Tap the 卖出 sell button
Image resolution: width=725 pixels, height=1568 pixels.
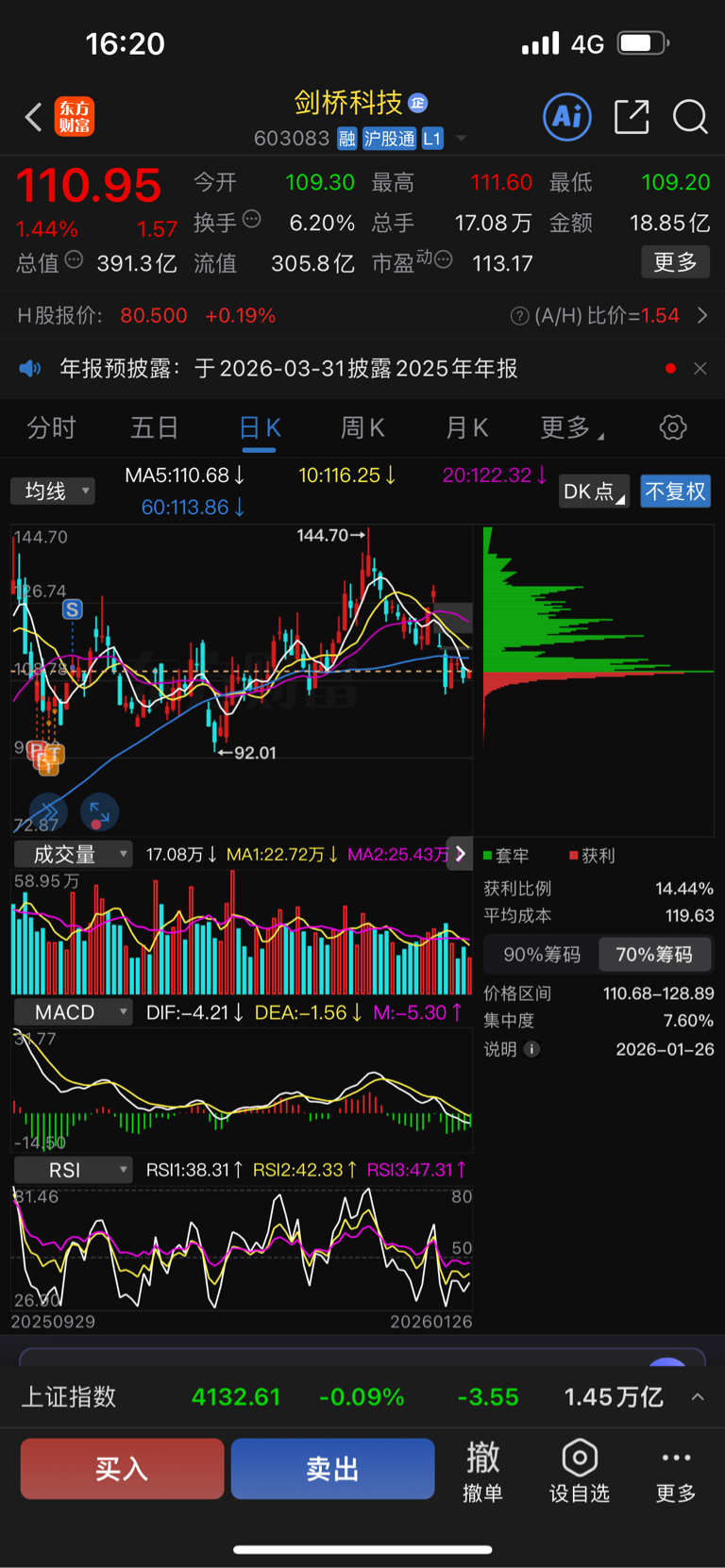point(332,1469)
